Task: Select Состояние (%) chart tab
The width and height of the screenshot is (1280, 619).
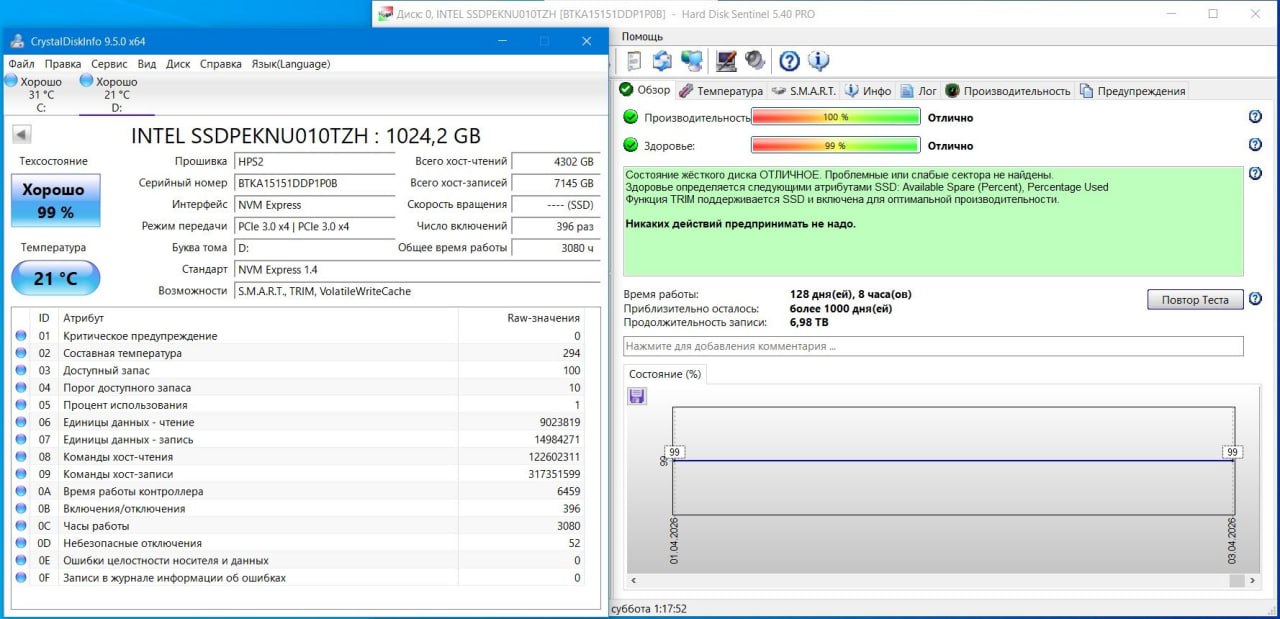Action: (665, 374)
